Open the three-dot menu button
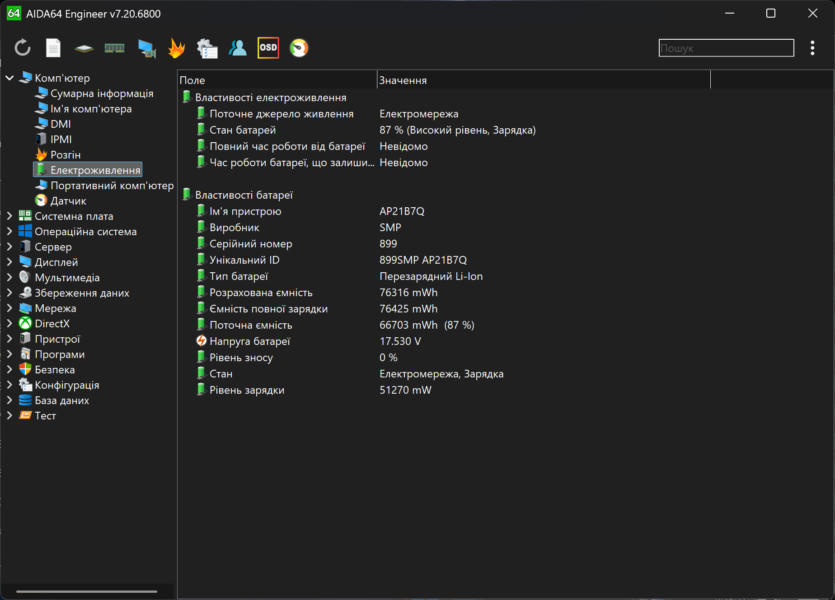 (812, 48)
